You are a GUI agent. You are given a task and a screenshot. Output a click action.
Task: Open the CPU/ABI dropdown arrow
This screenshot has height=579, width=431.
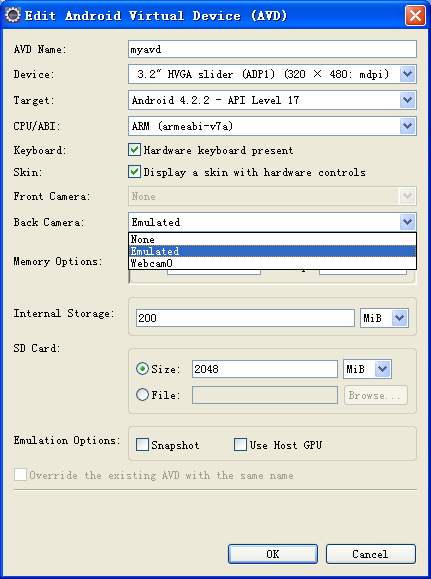(407, 126)
